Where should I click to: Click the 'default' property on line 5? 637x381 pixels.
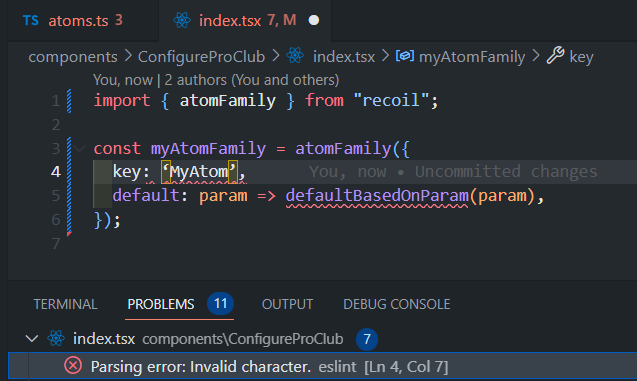146,196
